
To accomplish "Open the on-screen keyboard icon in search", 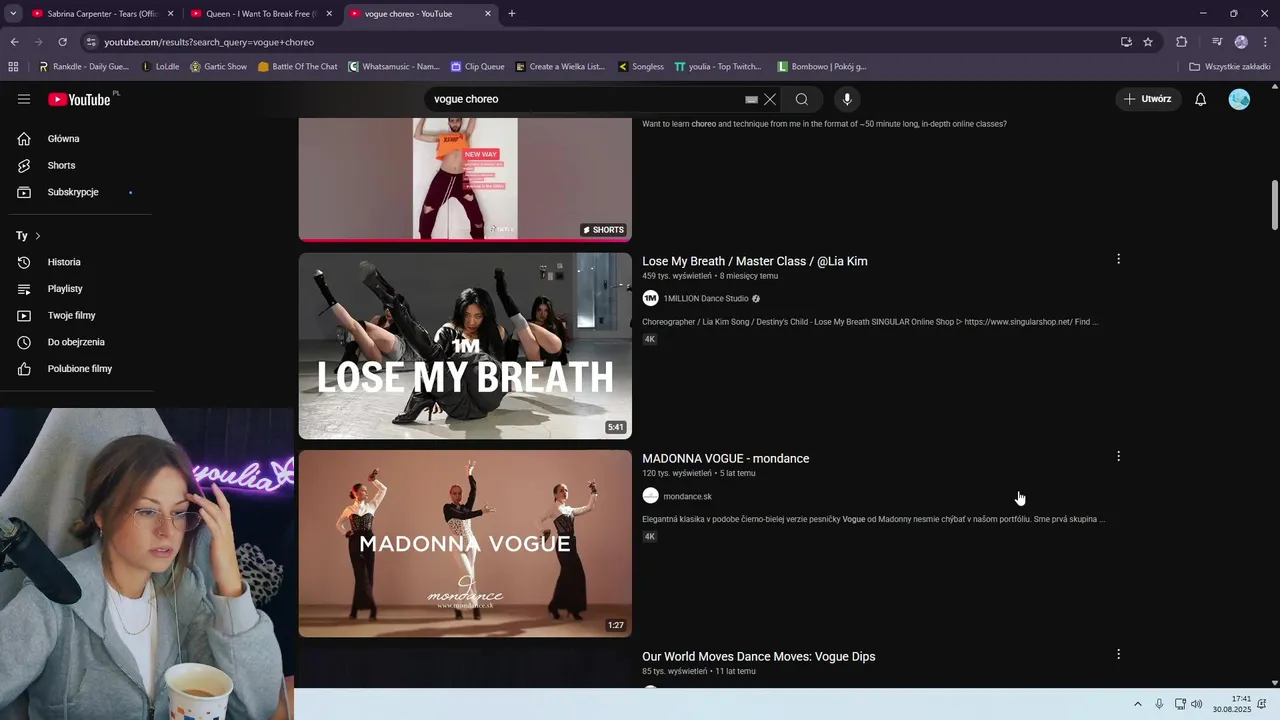I will [x=752, y=99].
